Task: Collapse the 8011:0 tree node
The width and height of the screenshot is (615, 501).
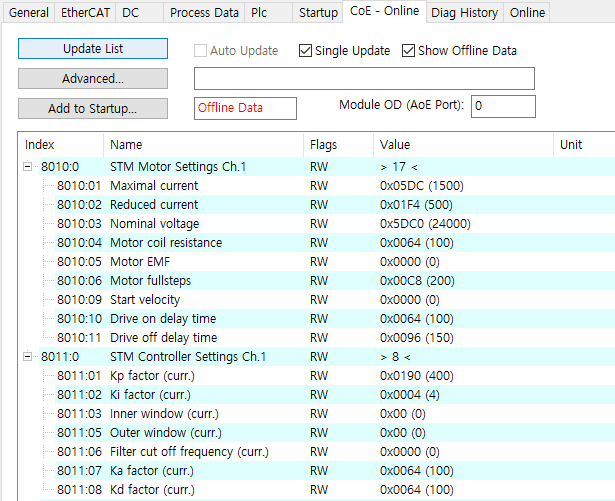Action: click(x=27, y=357)
